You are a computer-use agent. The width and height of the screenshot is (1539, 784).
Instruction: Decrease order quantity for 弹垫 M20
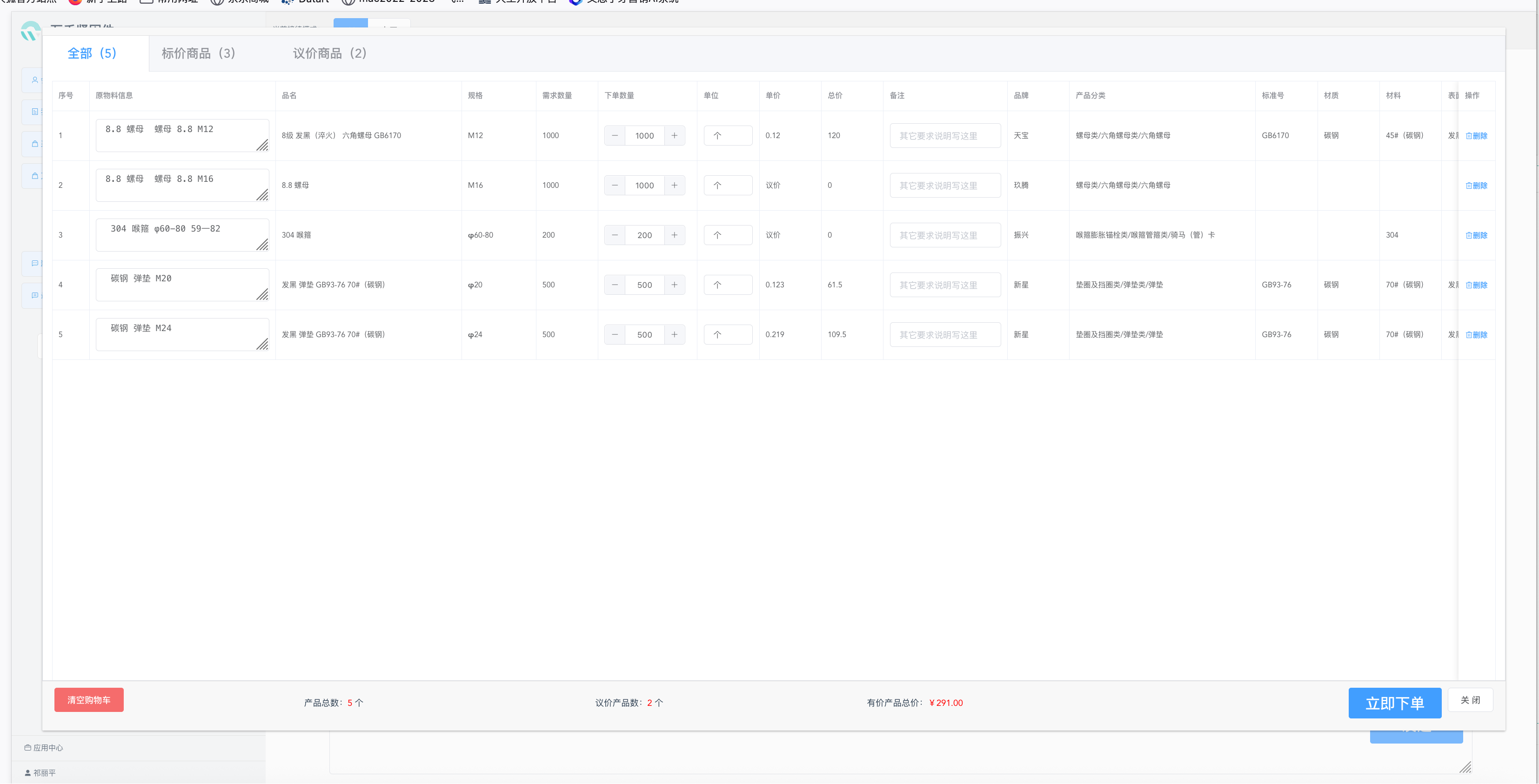pos(615,285)
